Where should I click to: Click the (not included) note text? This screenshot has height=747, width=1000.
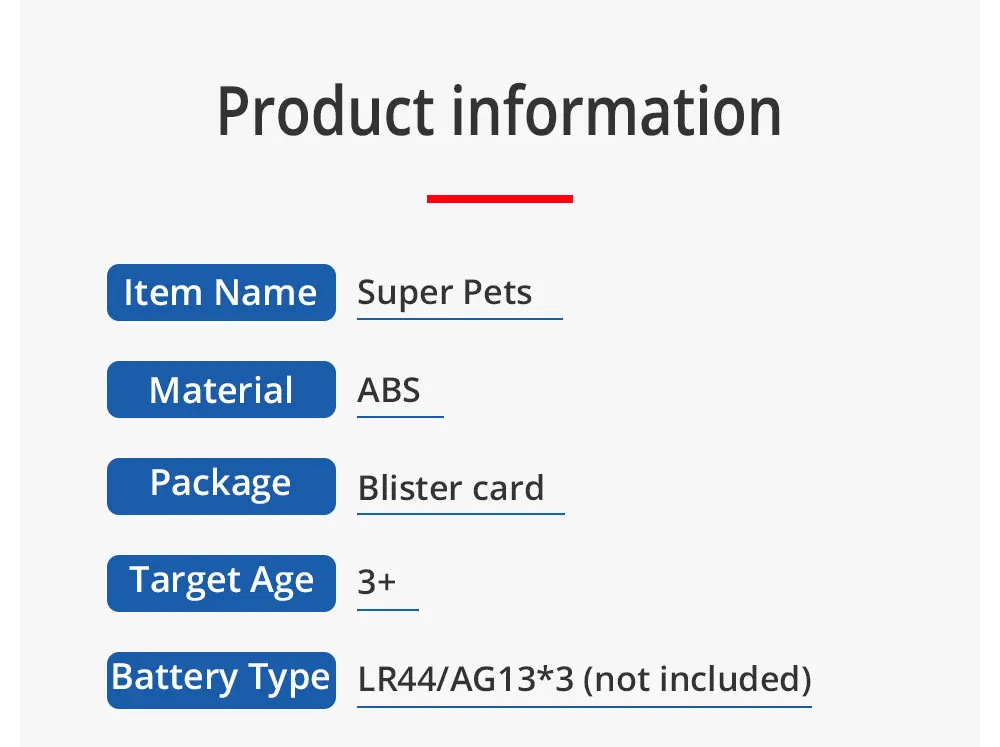click(x=697, y=680)
